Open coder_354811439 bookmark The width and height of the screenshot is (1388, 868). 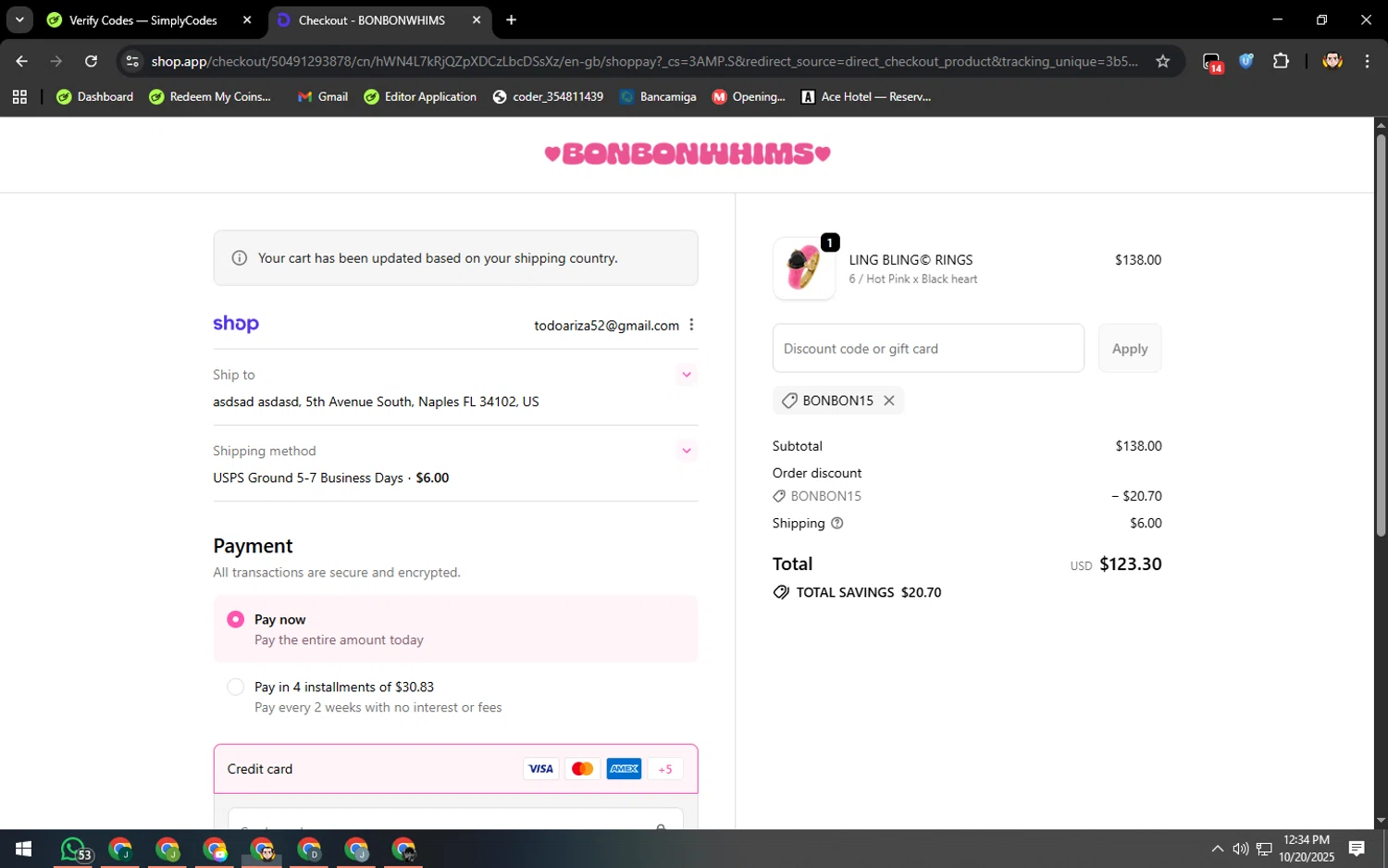pos(548,96)
